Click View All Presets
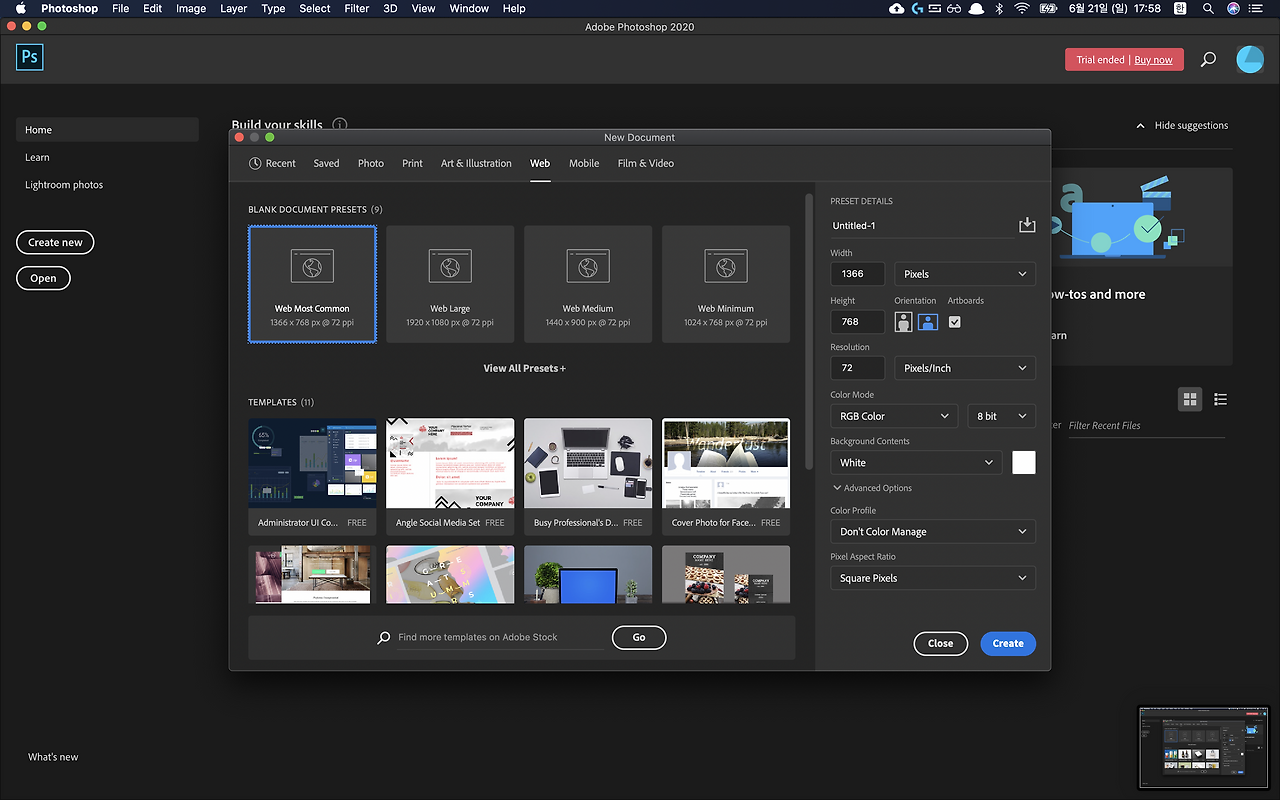The height and width of the screenshot is (800, 1280). point(525,368)
